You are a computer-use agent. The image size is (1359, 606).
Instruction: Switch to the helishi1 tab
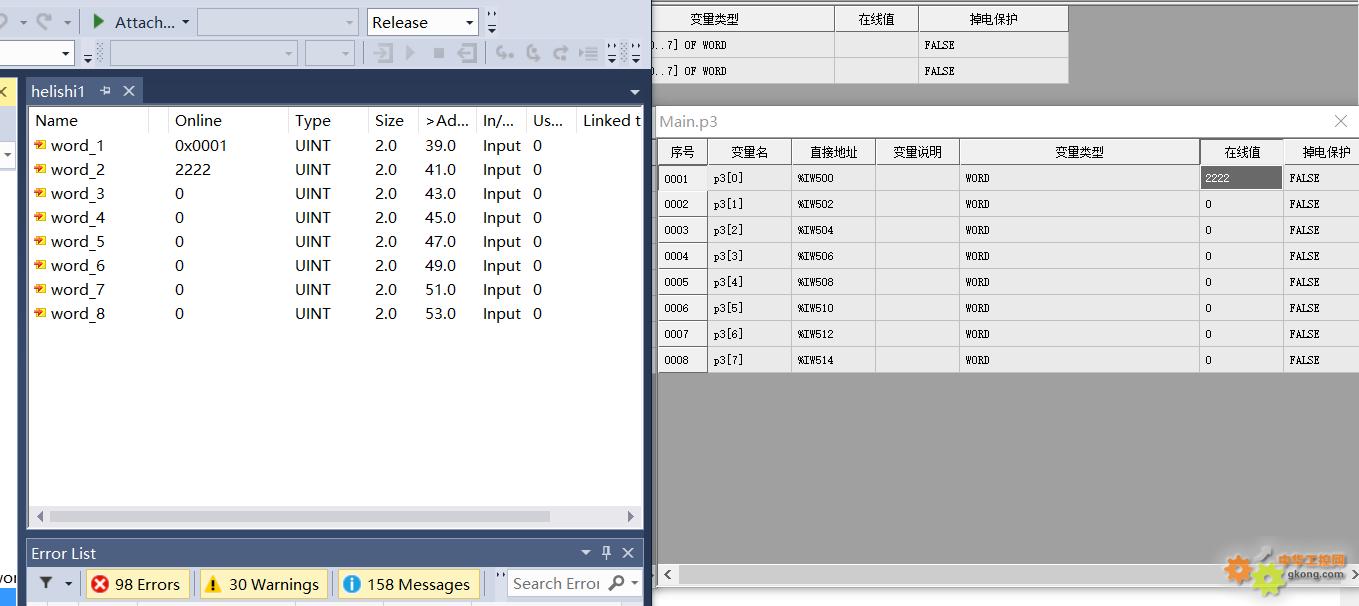[58, 91]
